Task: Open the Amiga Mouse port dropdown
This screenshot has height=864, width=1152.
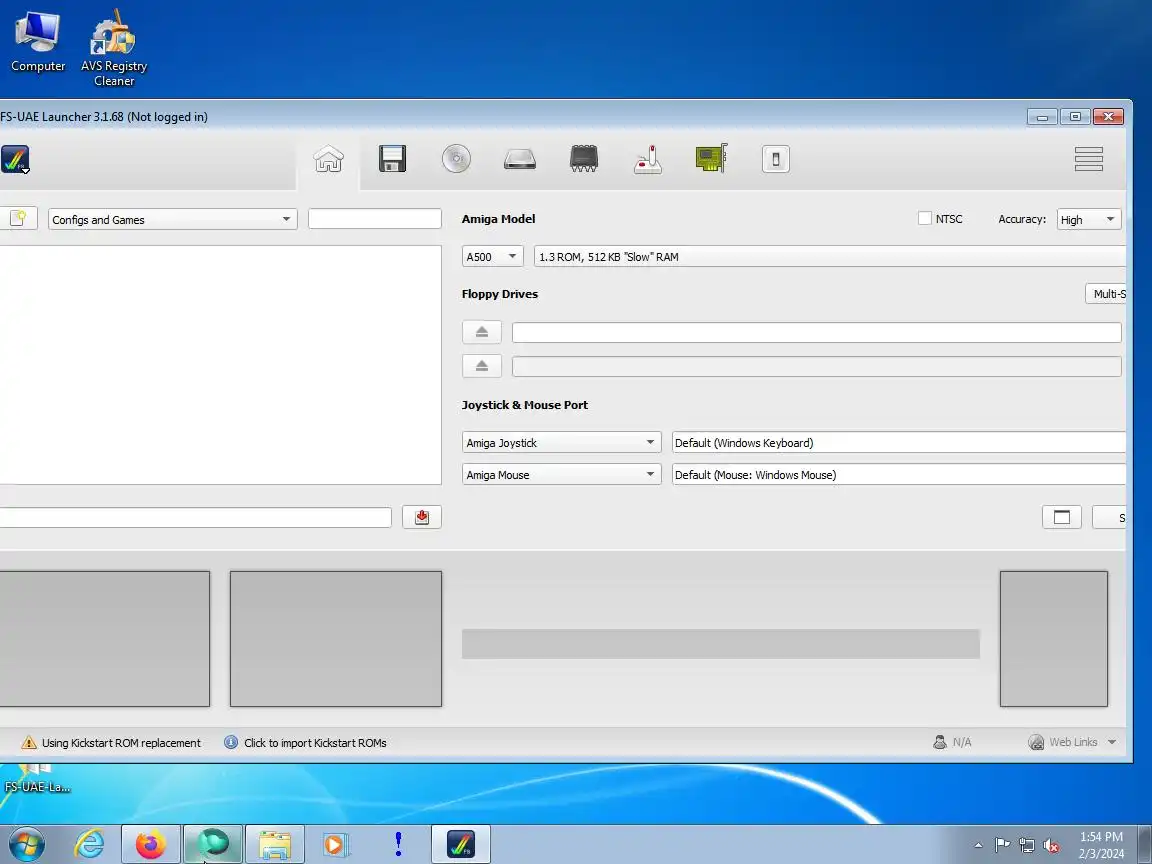Action: 561,475
